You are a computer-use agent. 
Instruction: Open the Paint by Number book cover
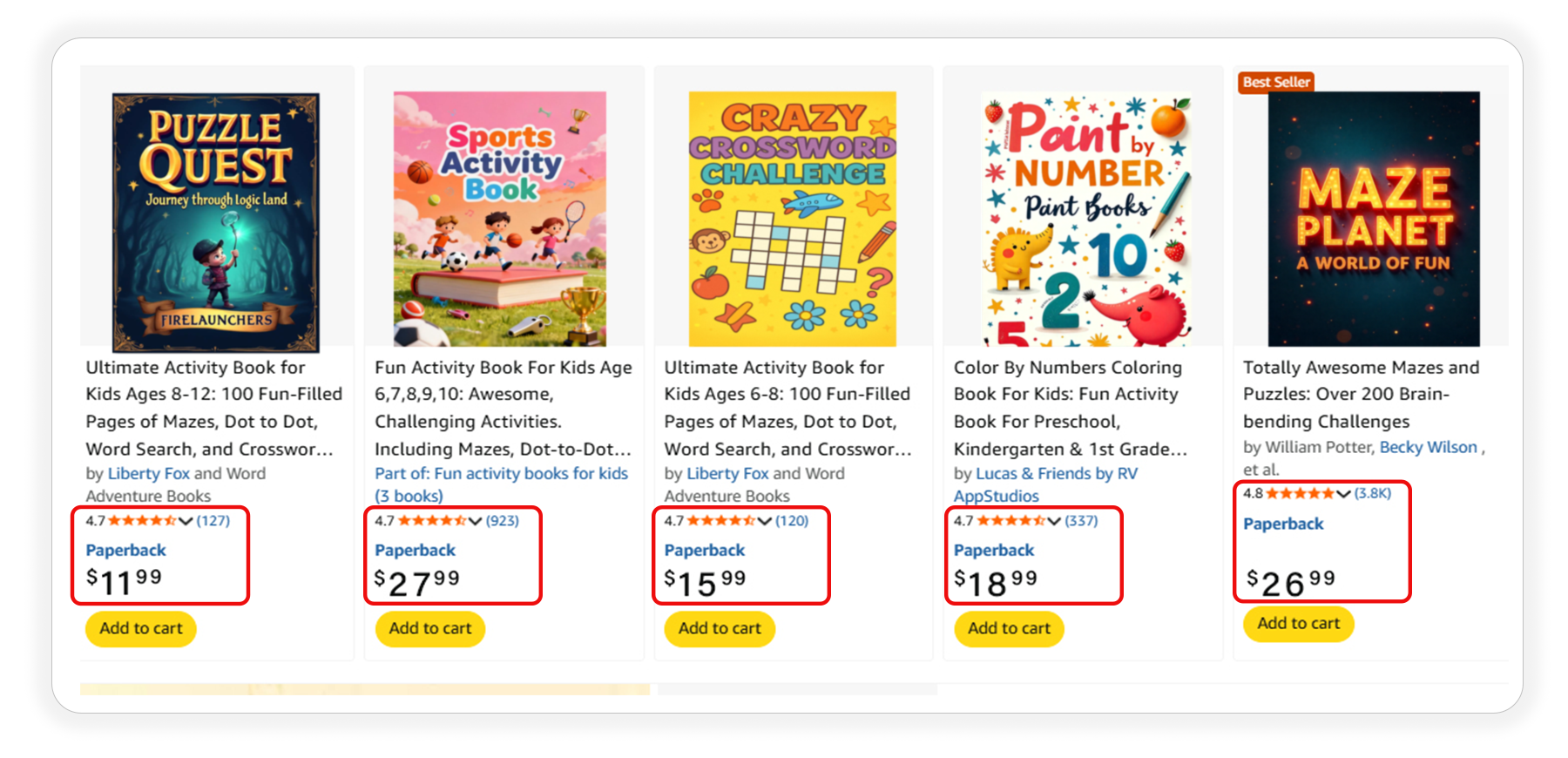click(1085, 219)
